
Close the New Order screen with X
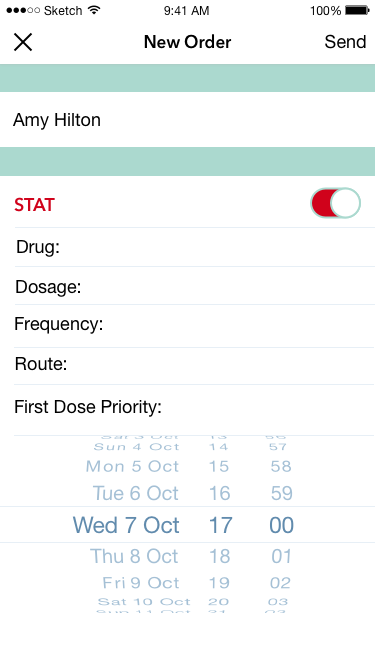[23, 42]
